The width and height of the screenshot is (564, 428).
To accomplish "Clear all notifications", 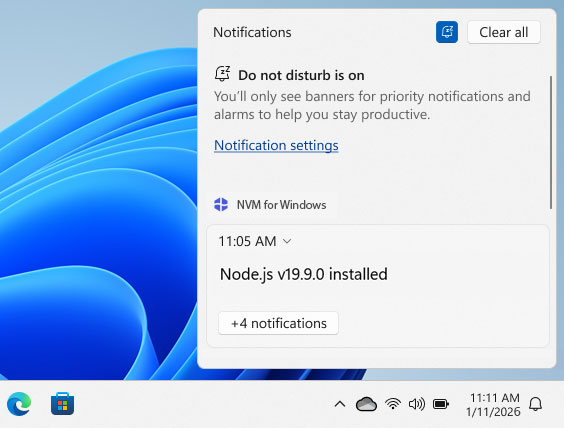I will [x=504, y=32].
